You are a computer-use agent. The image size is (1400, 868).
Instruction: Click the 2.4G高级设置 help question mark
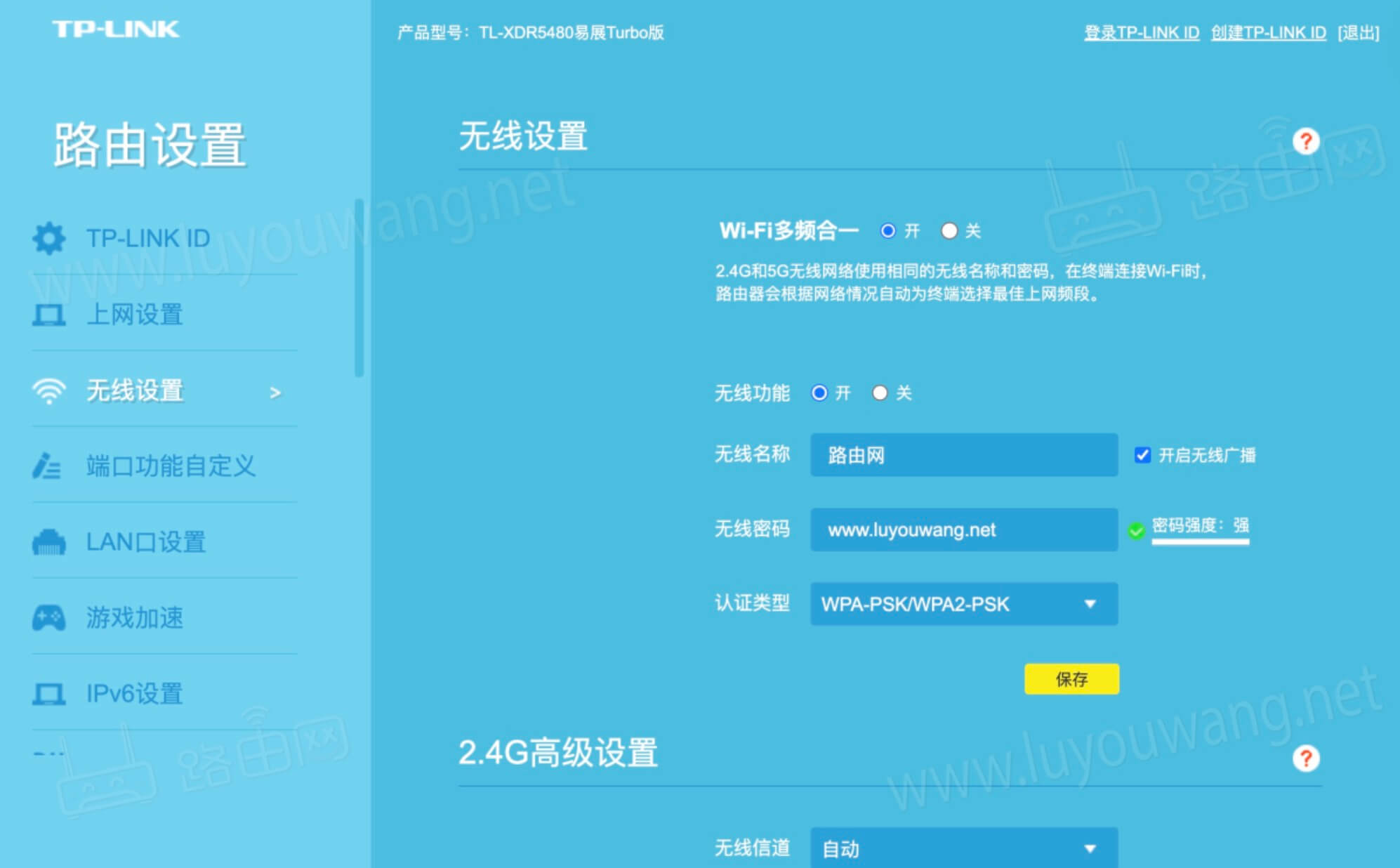coord(1306,758)
